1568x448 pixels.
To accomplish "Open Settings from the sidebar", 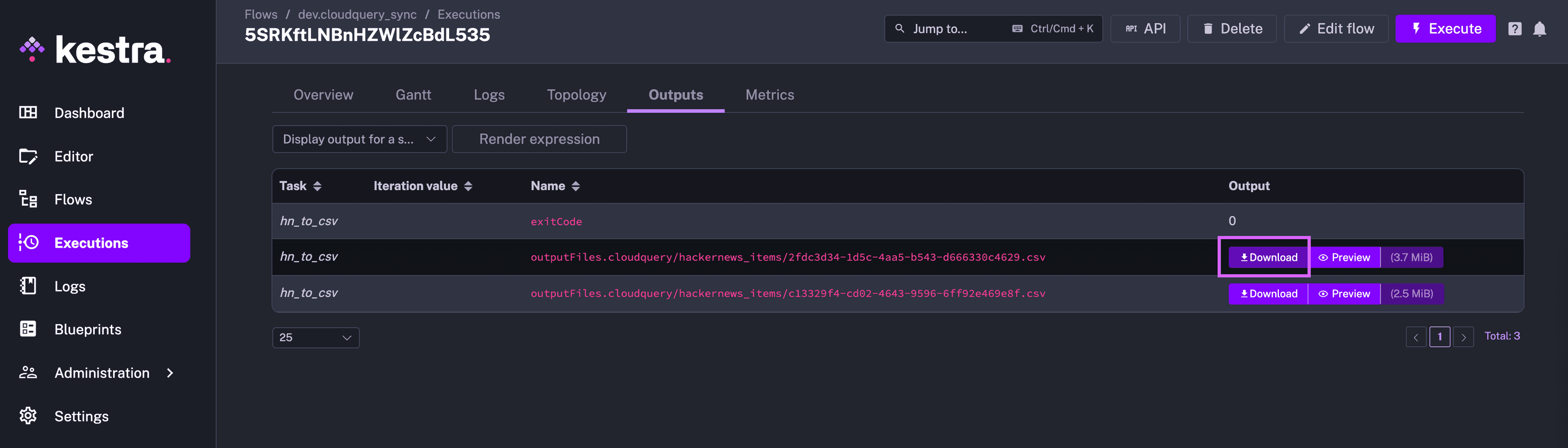I will [81, 416].
